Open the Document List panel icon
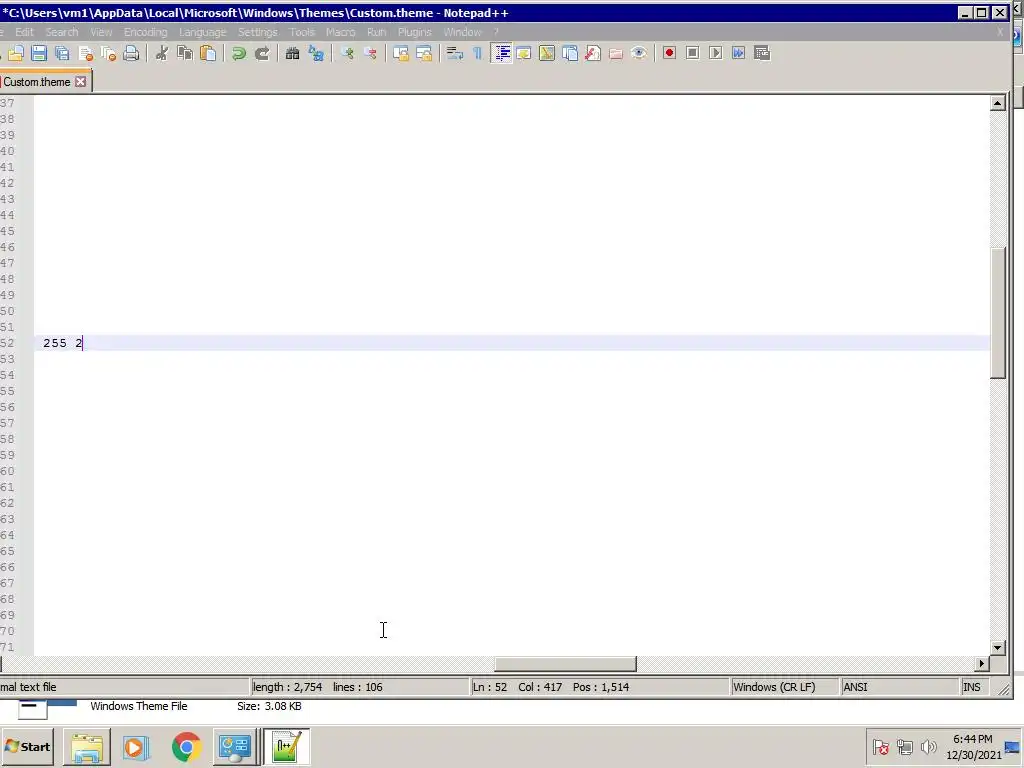 pos(570,54)
